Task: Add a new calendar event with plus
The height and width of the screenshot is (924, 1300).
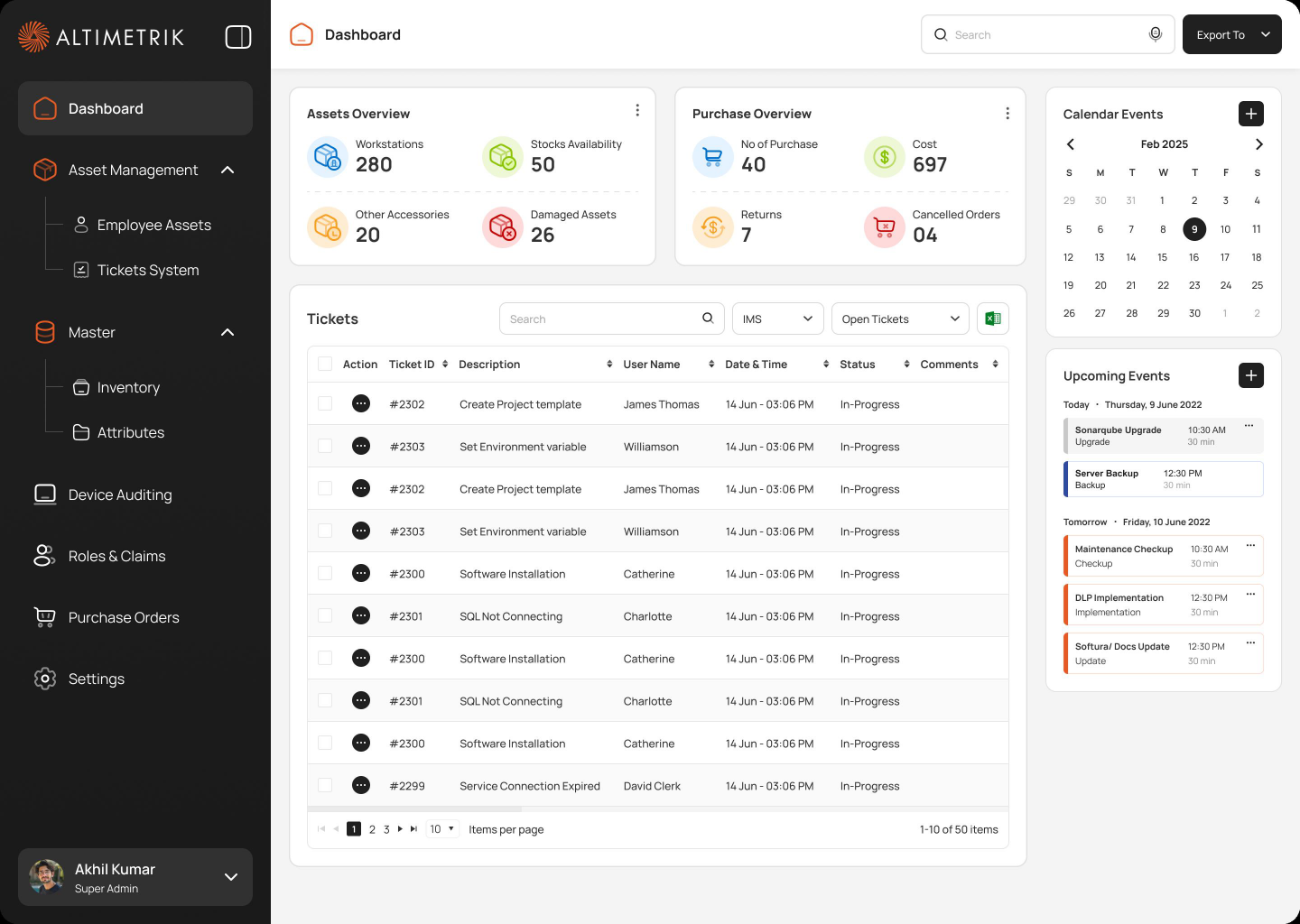Action: tap(1251, 114)
